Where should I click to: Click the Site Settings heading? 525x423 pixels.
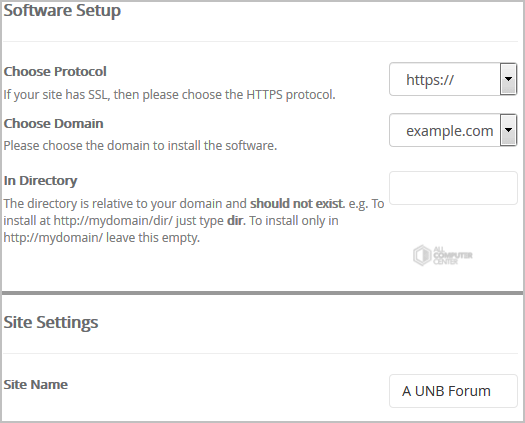click(x=51, y=322)
